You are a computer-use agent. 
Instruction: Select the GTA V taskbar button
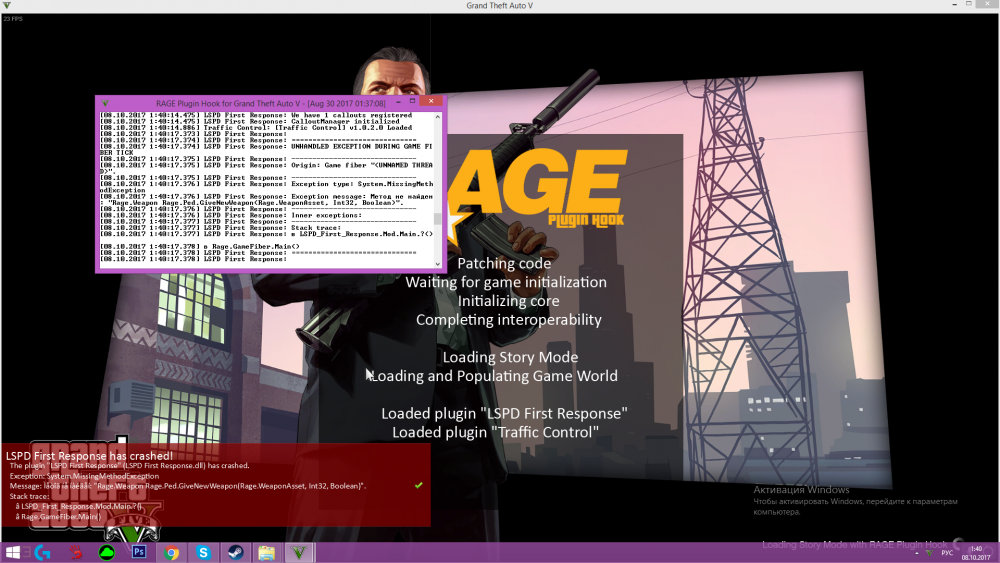(x=298, y=552)
